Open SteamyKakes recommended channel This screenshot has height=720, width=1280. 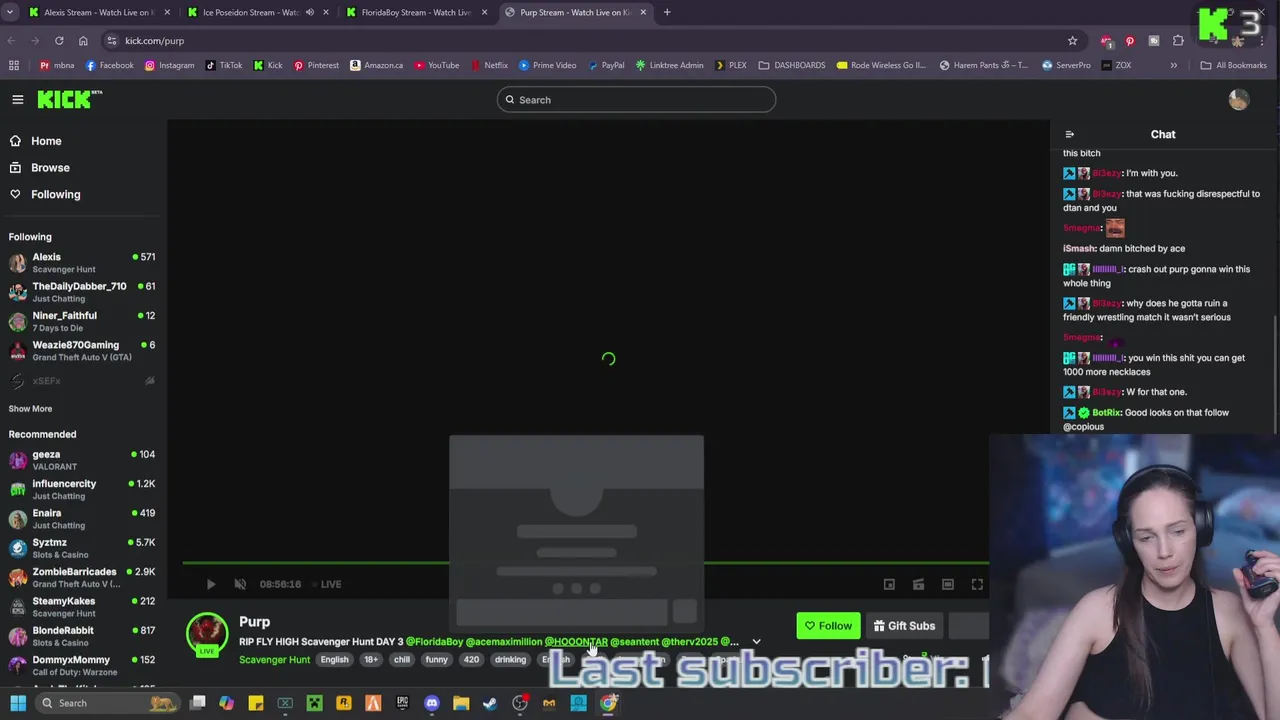(83, 606)
